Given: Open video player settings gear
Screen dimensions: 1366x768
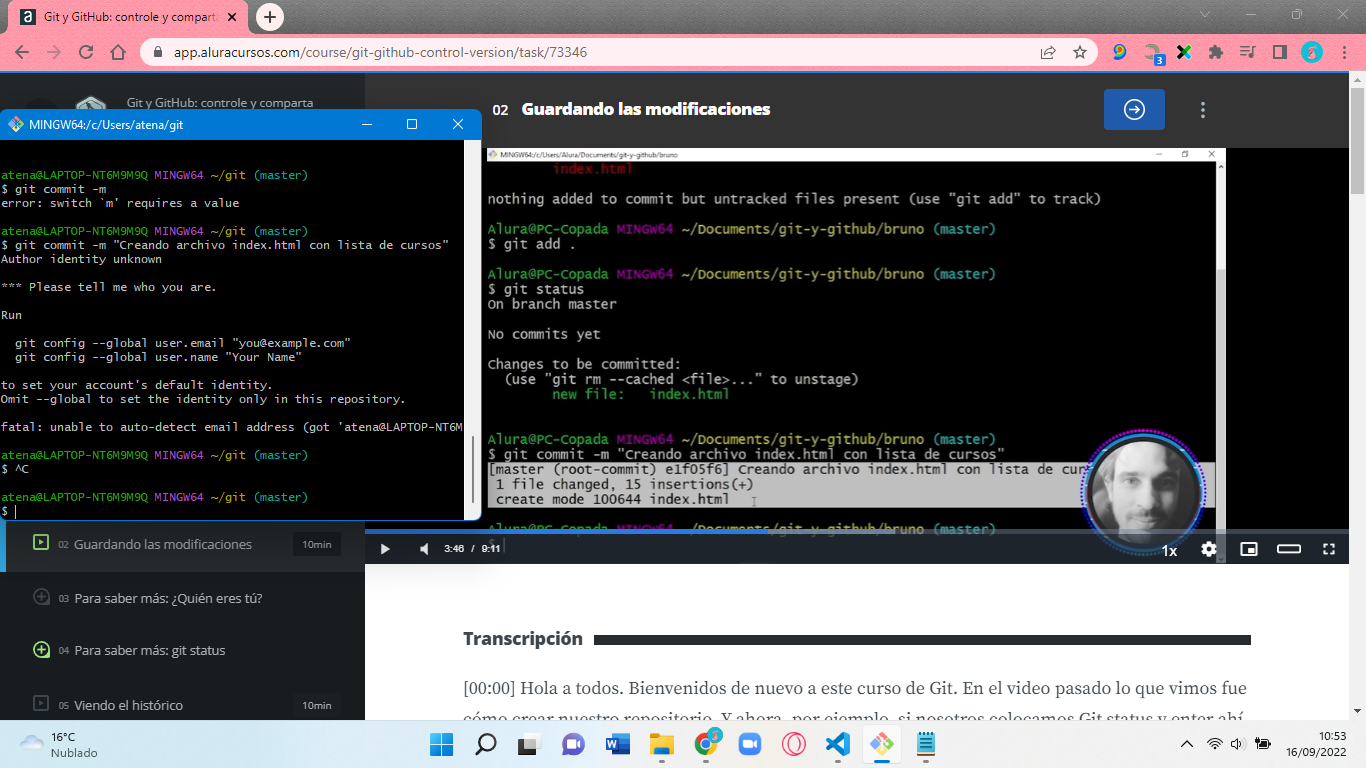Looking at the screenshot, I should pyautogui.click(x=1209, y=549).
